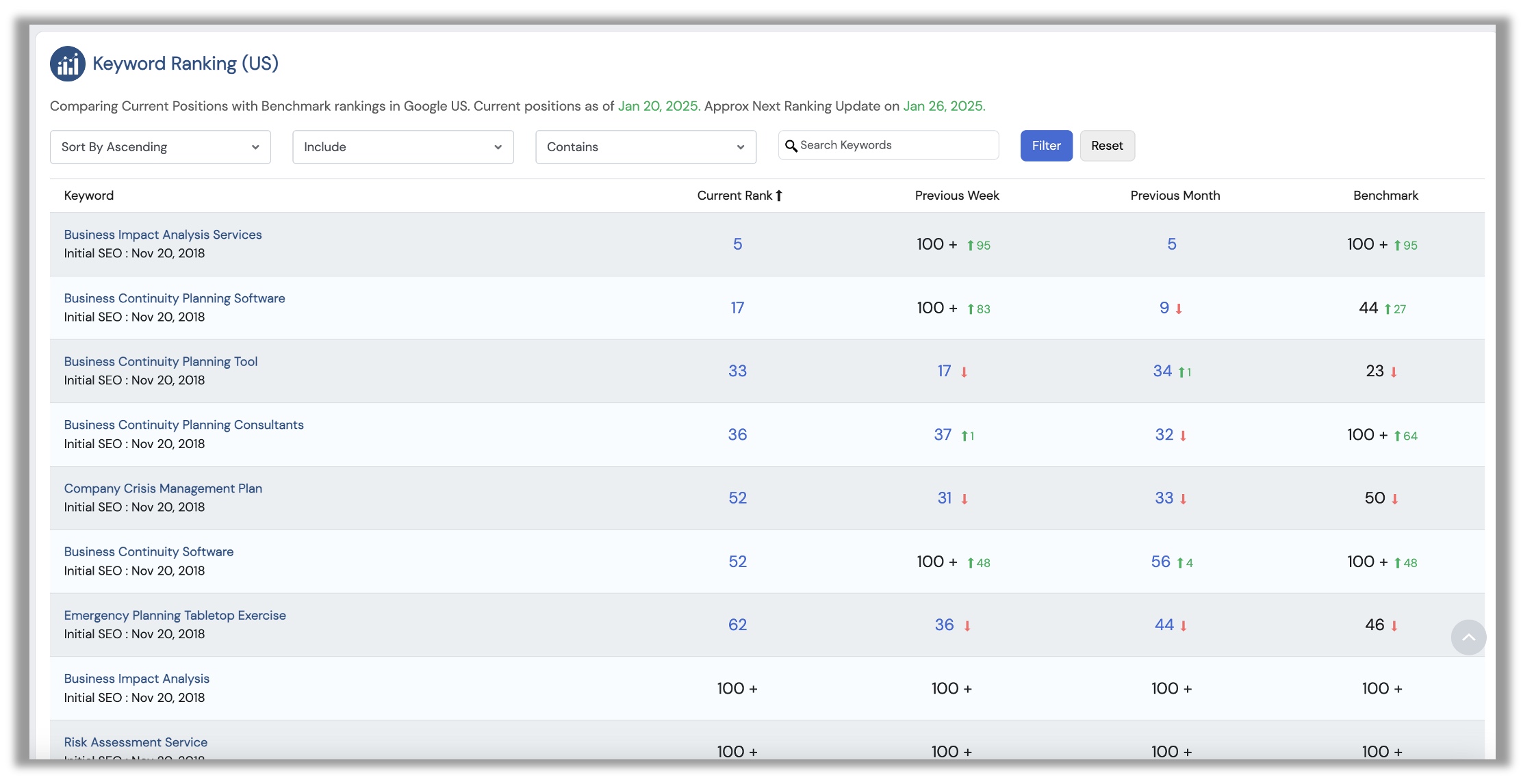Click previous month 44 for Emergency Planning Tabletop Exercise
This screenshot has height=784, width=1521.
1164,625
